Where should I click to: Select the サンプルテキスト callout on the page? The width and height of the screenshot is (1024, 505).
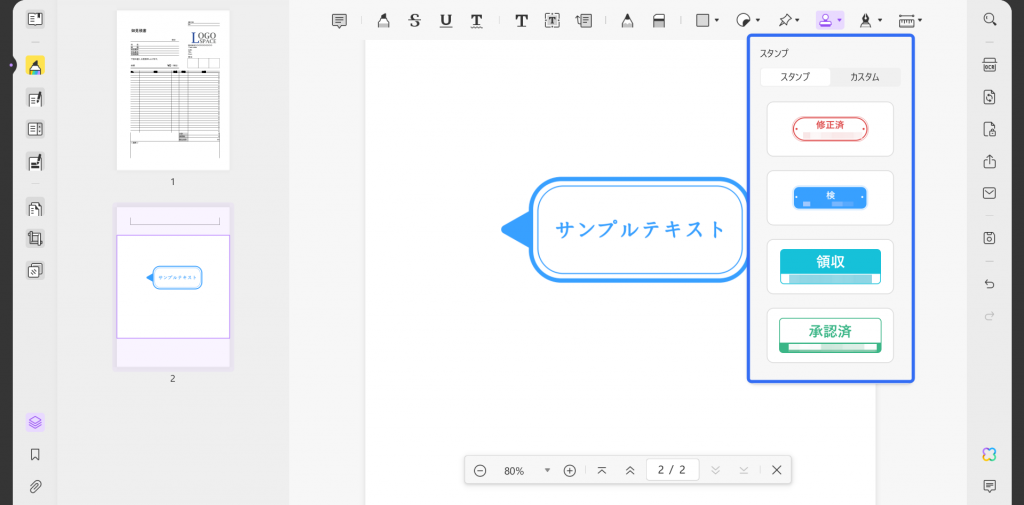pos(626,230)
